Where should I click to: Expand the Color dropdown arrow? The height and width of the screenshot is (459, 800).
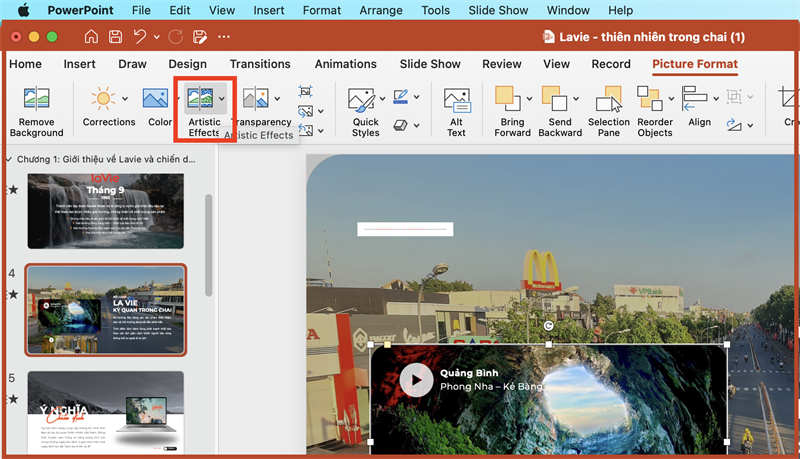pos(176,99)
